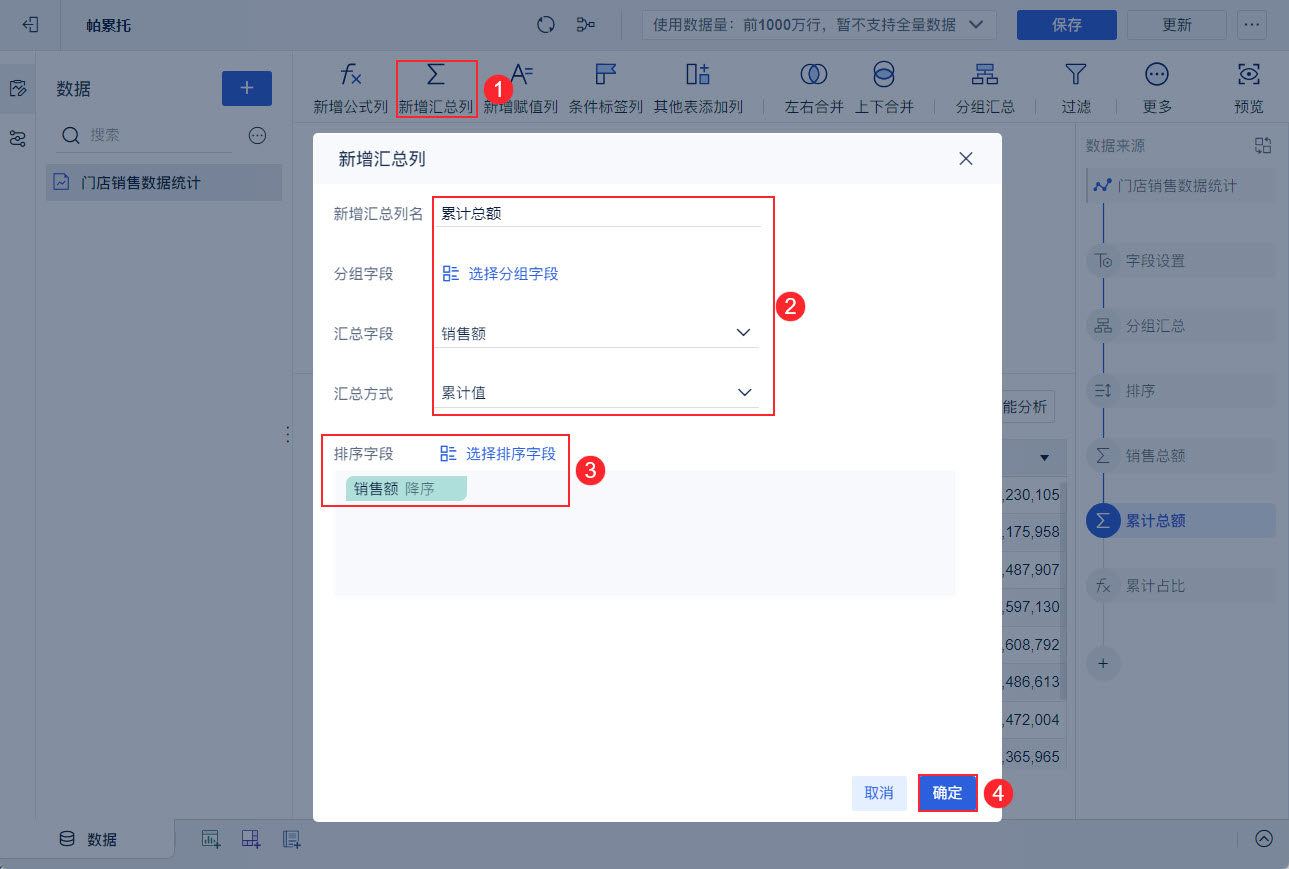Choose 新增赋值列 in the toolbar

[521, 88]
